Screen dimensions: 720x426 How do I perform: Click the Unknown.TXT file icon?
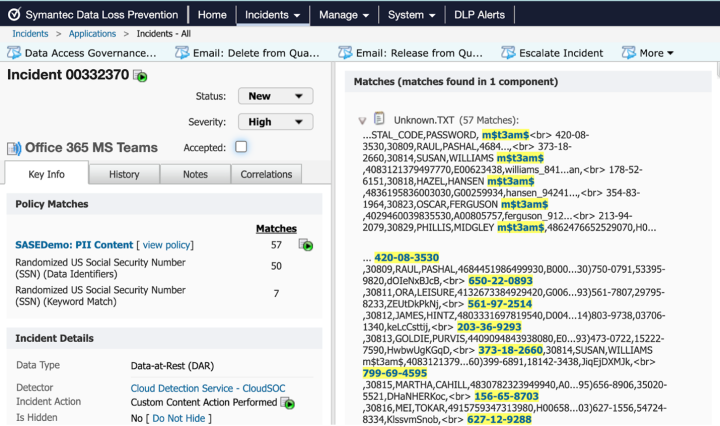tap(379, 119)
